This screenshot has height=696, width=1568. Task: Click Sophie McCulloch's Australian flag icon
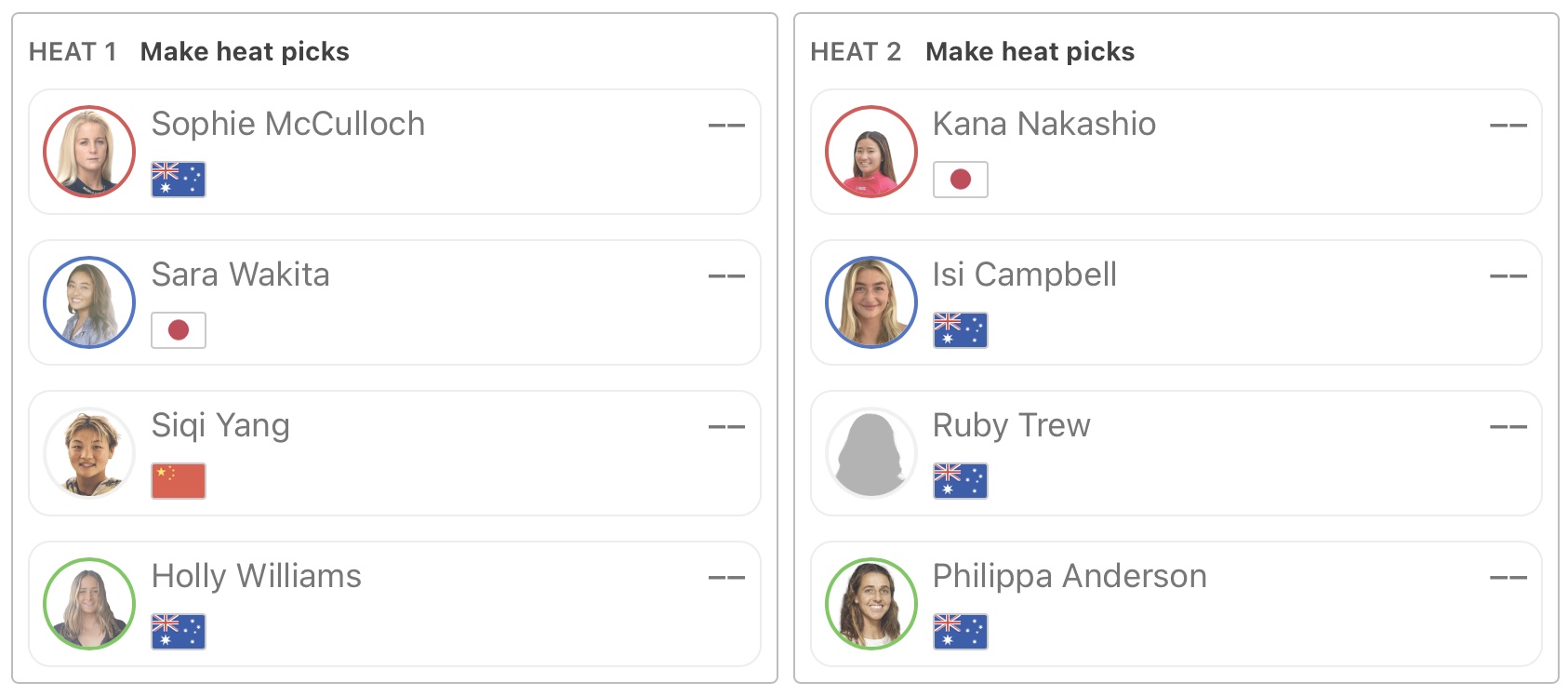tap(179, 180)
